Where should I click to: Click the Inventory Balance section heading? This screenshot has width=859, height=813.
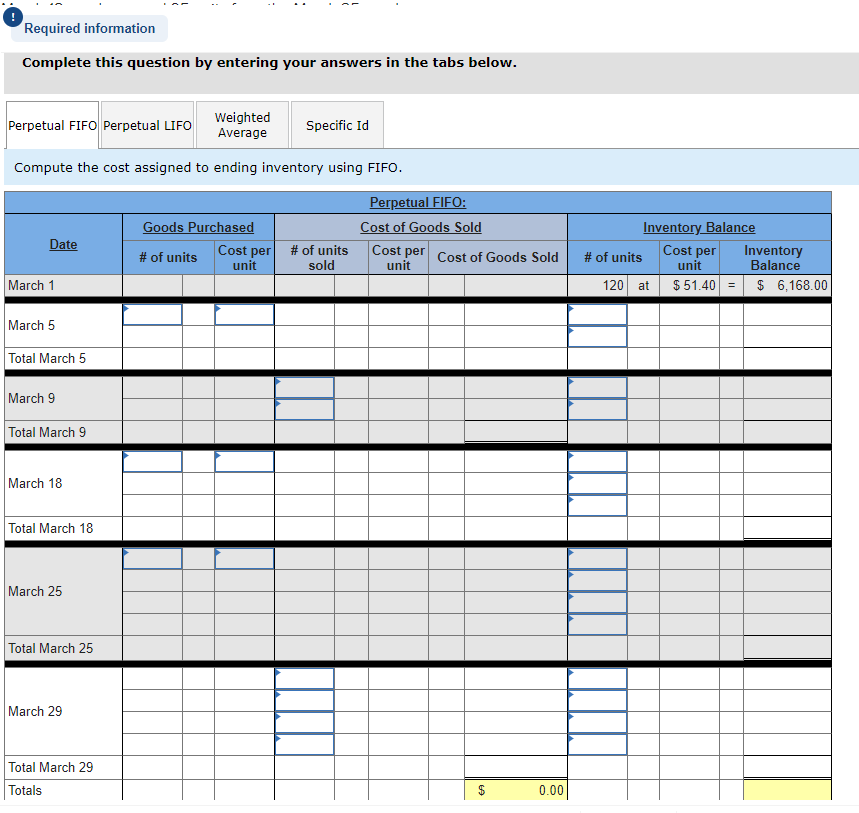pos(699,227)
